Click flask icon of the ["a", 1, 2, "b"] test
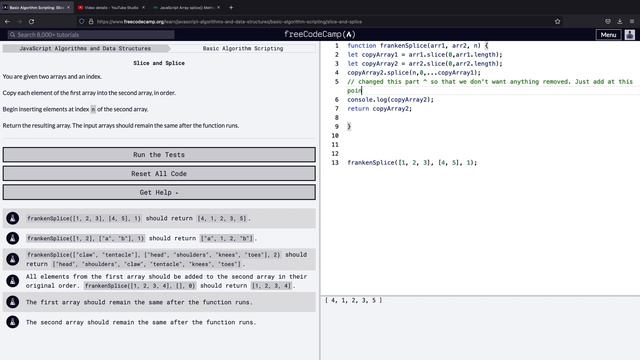Screen dimensions: 640x360 pyautogui.click(x=13, y=238)
